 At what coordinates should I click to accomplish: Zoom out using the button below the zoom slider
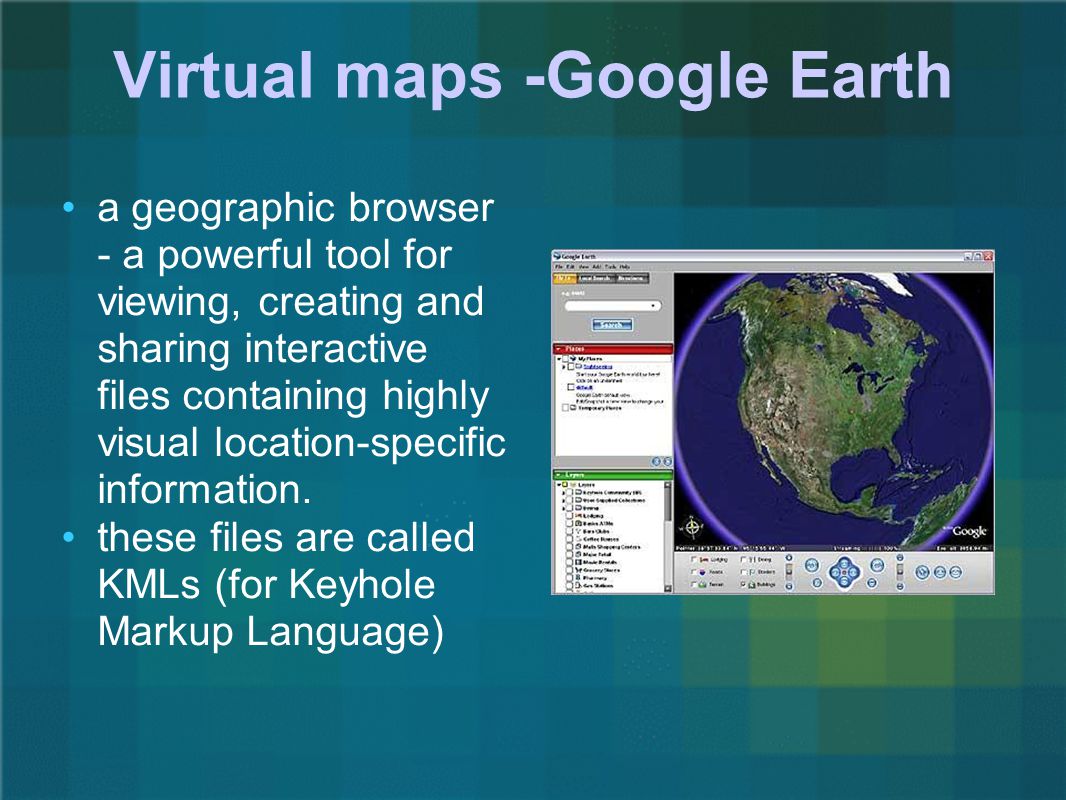[789, 587]
